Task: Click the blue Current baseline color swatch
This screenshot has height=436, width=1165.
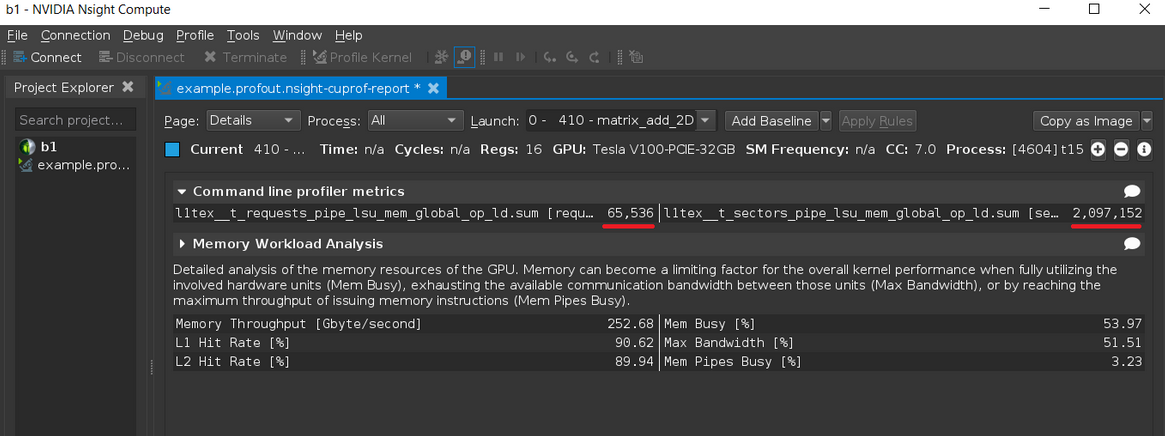Action: (172, 149)
